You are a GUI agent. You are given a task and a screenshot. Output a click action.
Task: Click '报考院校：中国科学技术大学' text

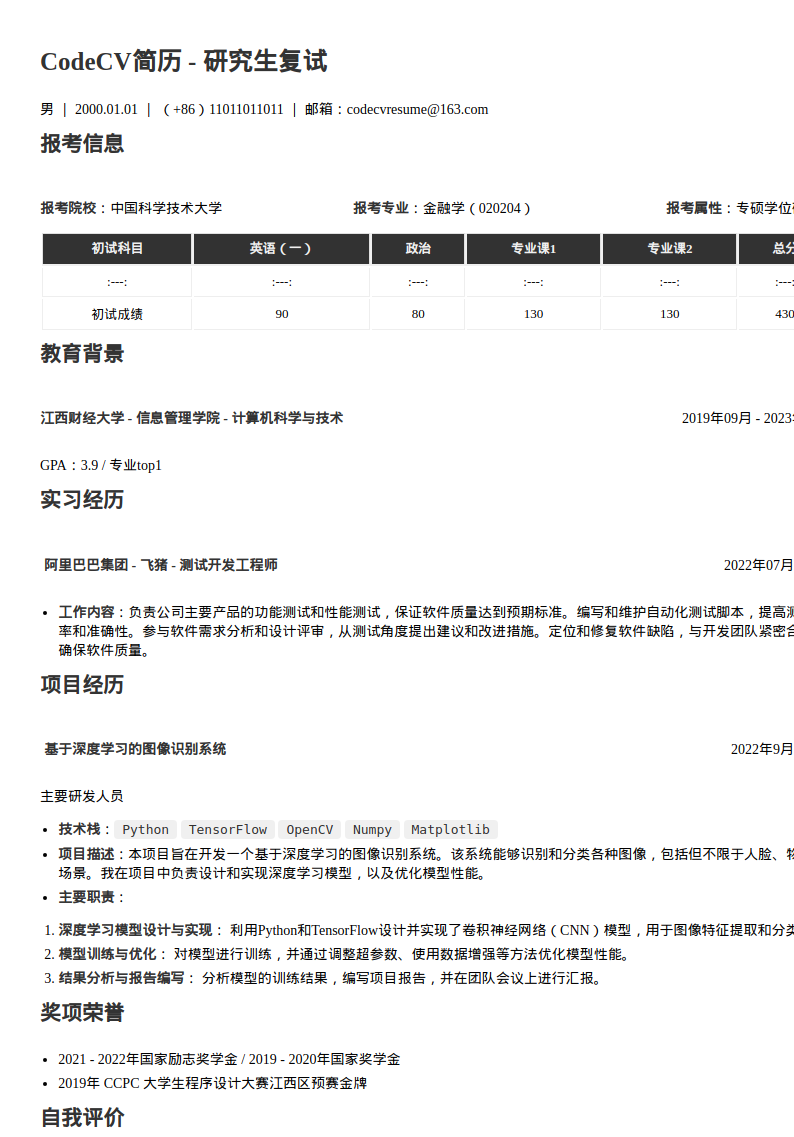(x=131, y=208)
